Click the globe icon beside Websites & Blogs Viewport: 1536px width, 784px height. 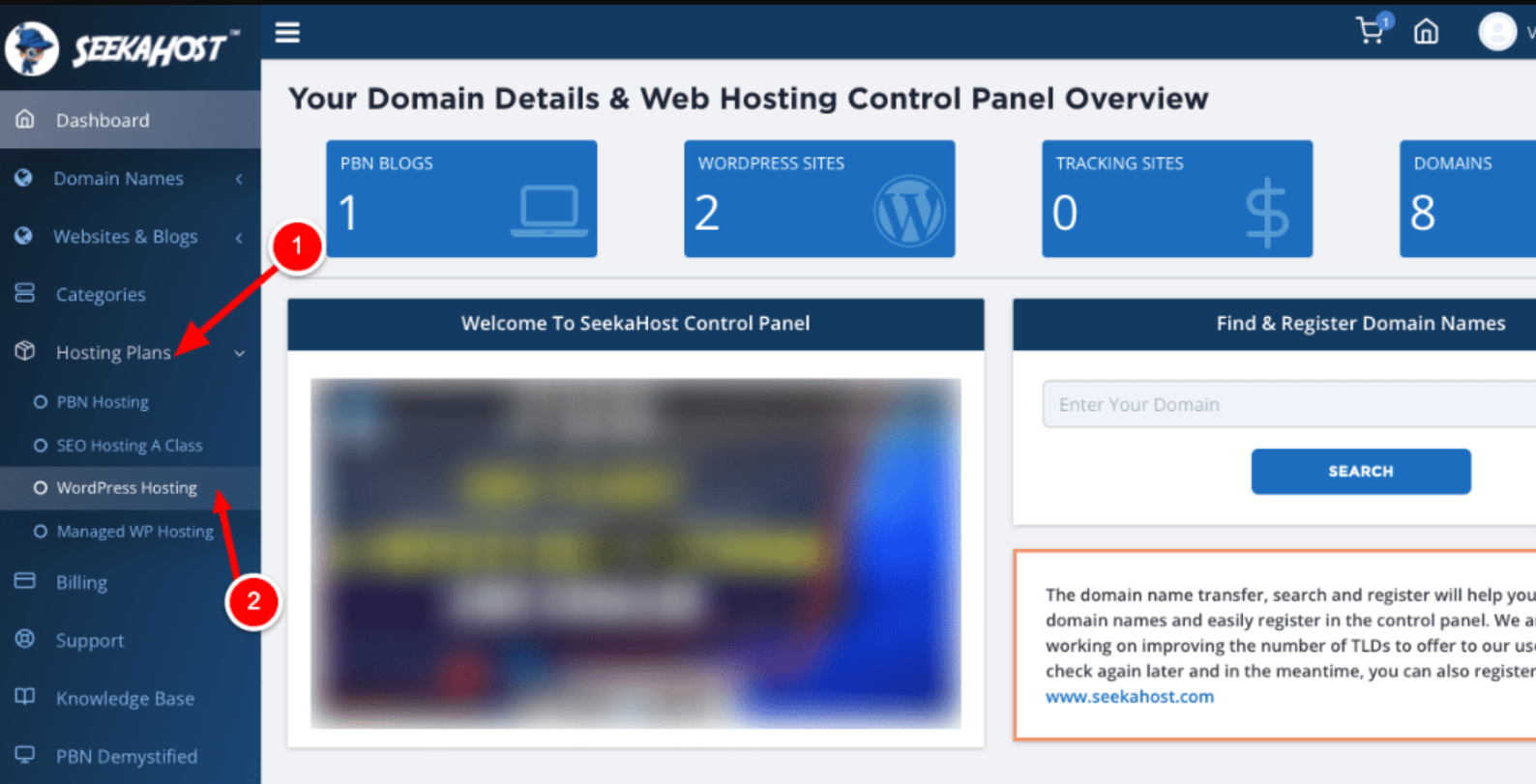click(24, 236)
